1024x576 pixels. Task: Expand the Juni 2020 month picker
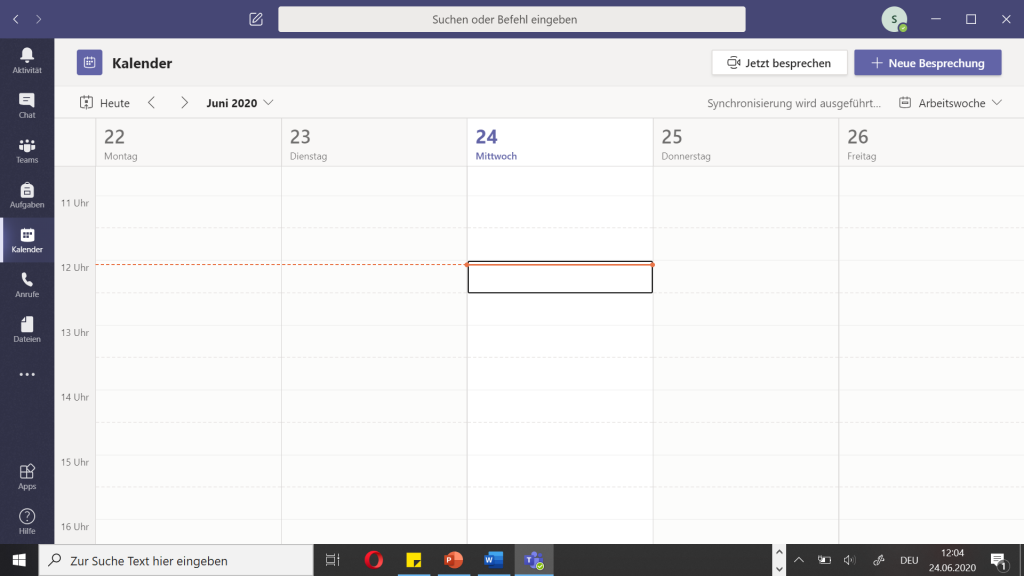240,103
